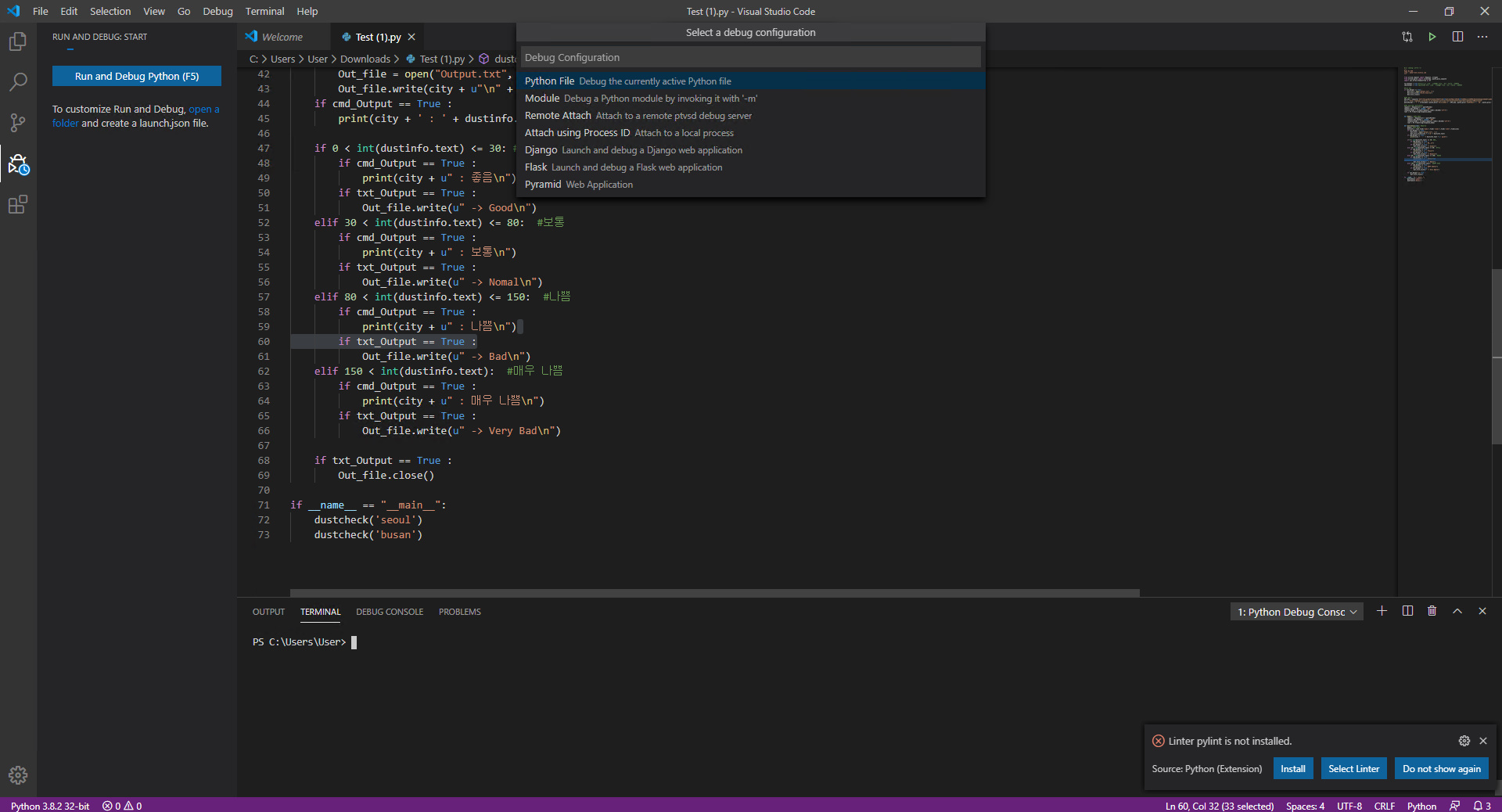Viewport: 1502px width, 812px height.
Task: Close the Test (1).py tab
Action: 411,37
